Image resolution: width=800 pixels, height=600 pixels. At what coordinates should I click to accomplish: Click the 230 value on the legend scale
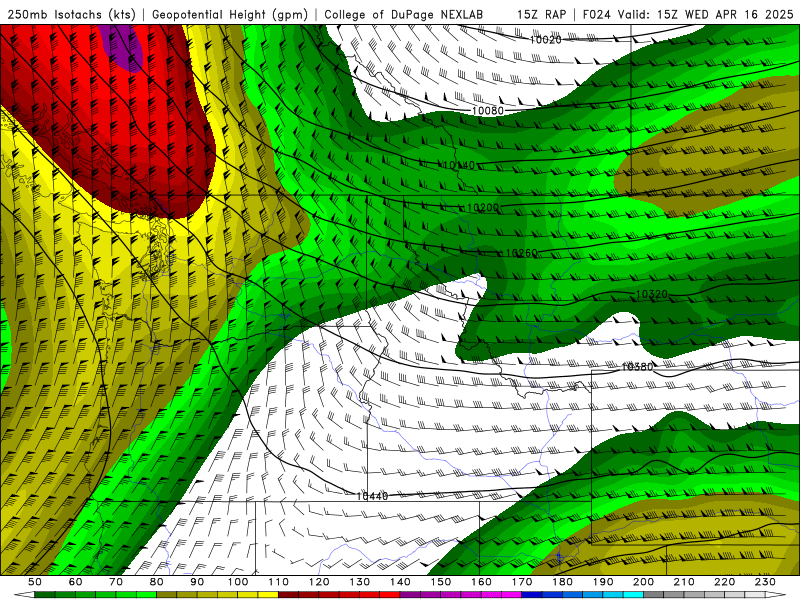(x=765, y=582)
